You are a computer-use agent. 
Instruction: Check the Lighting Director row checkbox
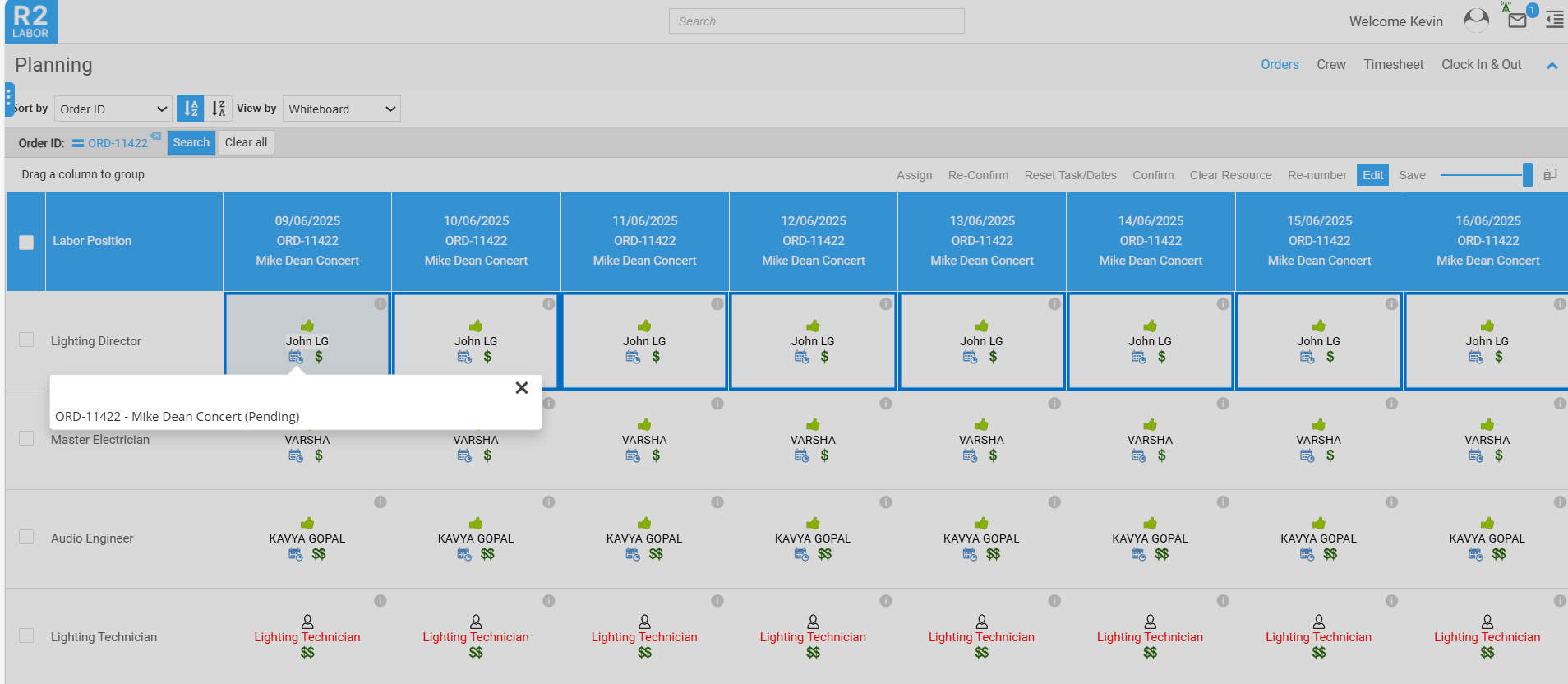point(26,340)
